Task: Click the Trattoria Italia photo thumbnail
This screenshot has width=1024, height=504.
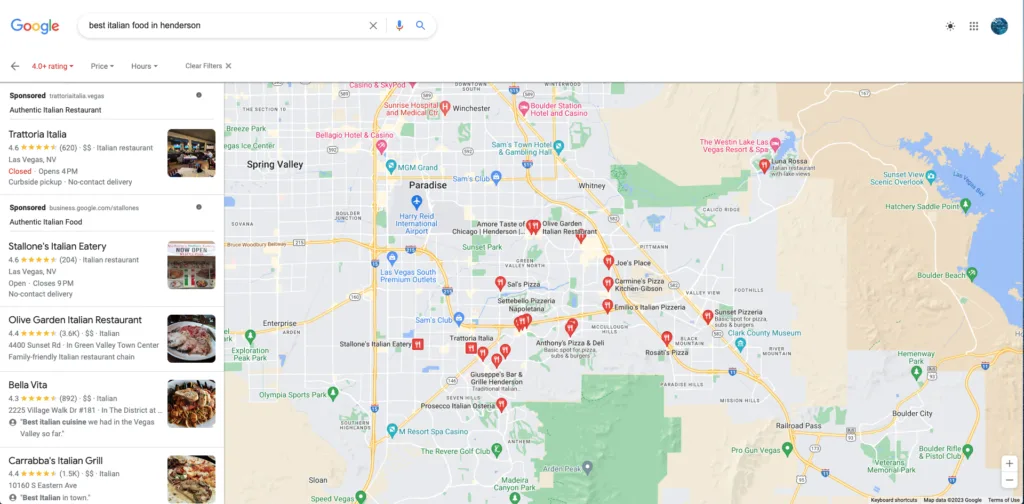Action: tap(191, 153)
